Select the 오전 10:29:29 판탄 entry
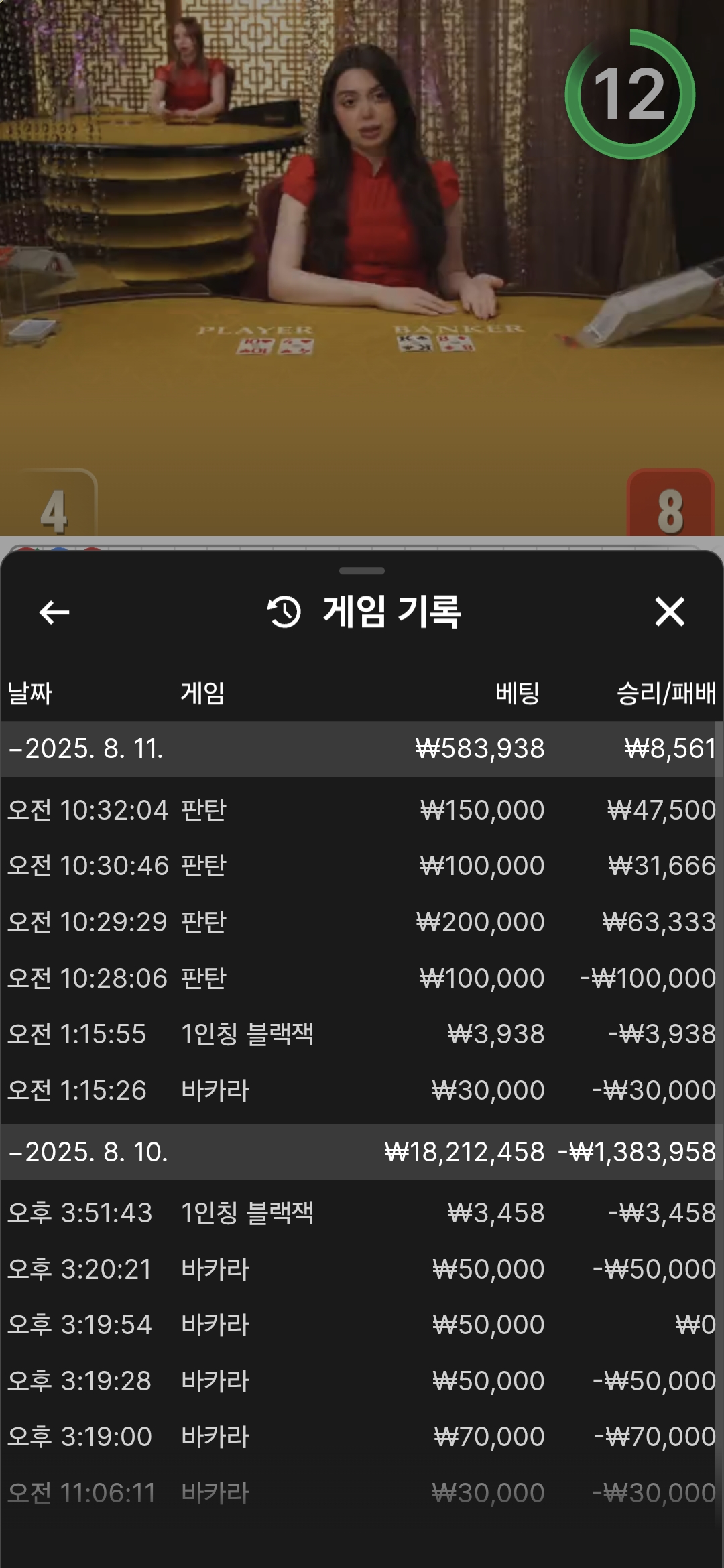Viewport: 724px width, 1568px height. 362,922
